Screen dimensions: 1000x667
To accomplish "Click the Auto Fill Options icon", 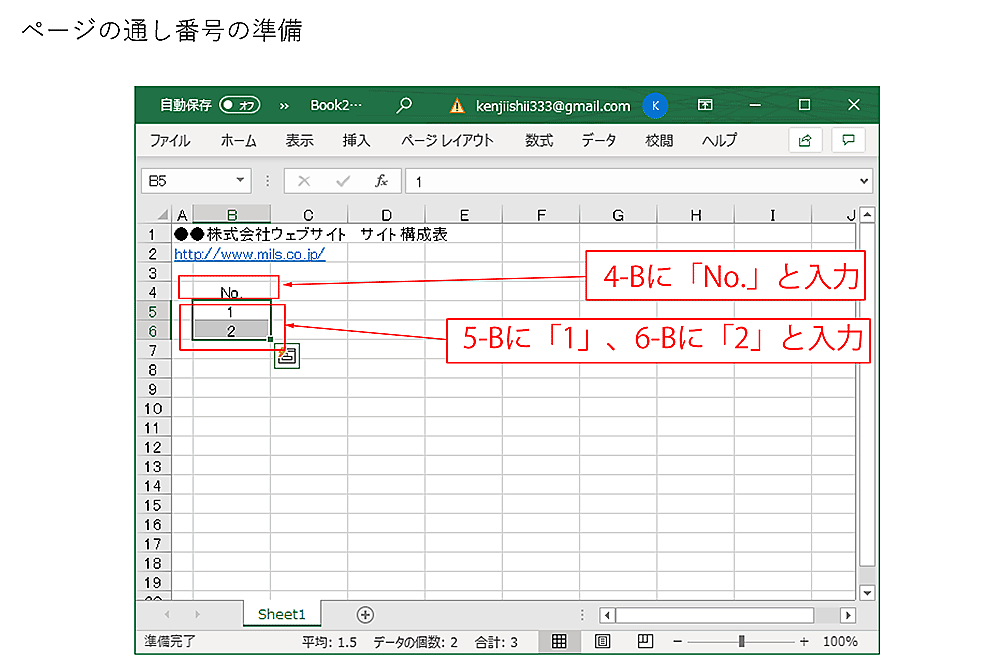I will coord(286,355).
